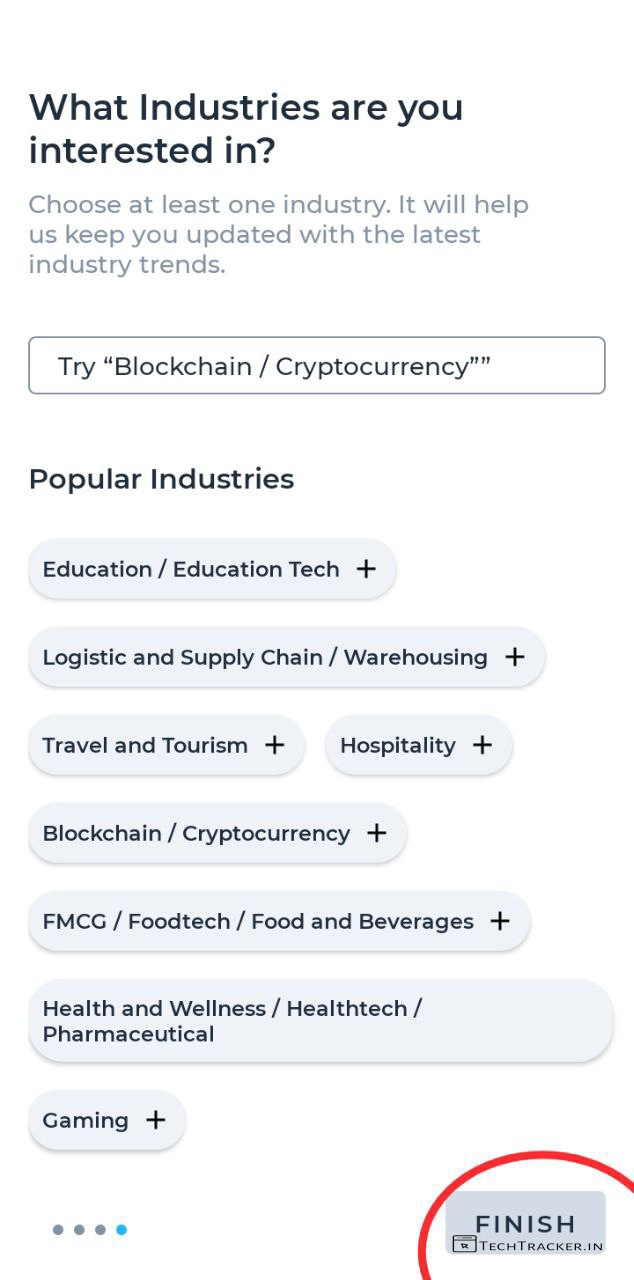The height and width of the screenshot is (1280, 634).
Task: Click plus icon beside FMCG / Foodtech chip
Action: tap(501, 921)
